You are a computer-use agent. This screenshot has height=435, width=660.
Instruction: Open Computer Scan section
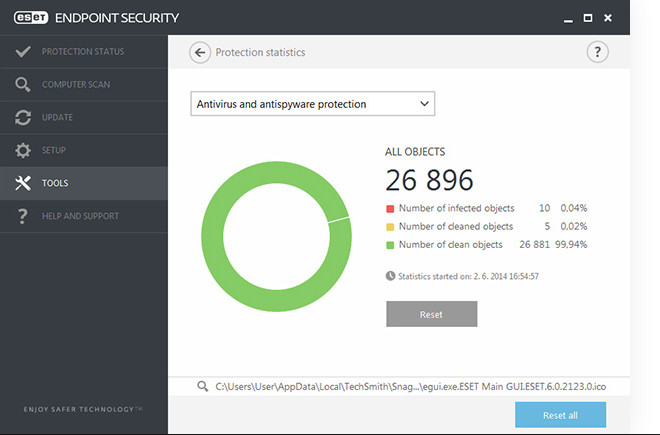click(84, 85)
